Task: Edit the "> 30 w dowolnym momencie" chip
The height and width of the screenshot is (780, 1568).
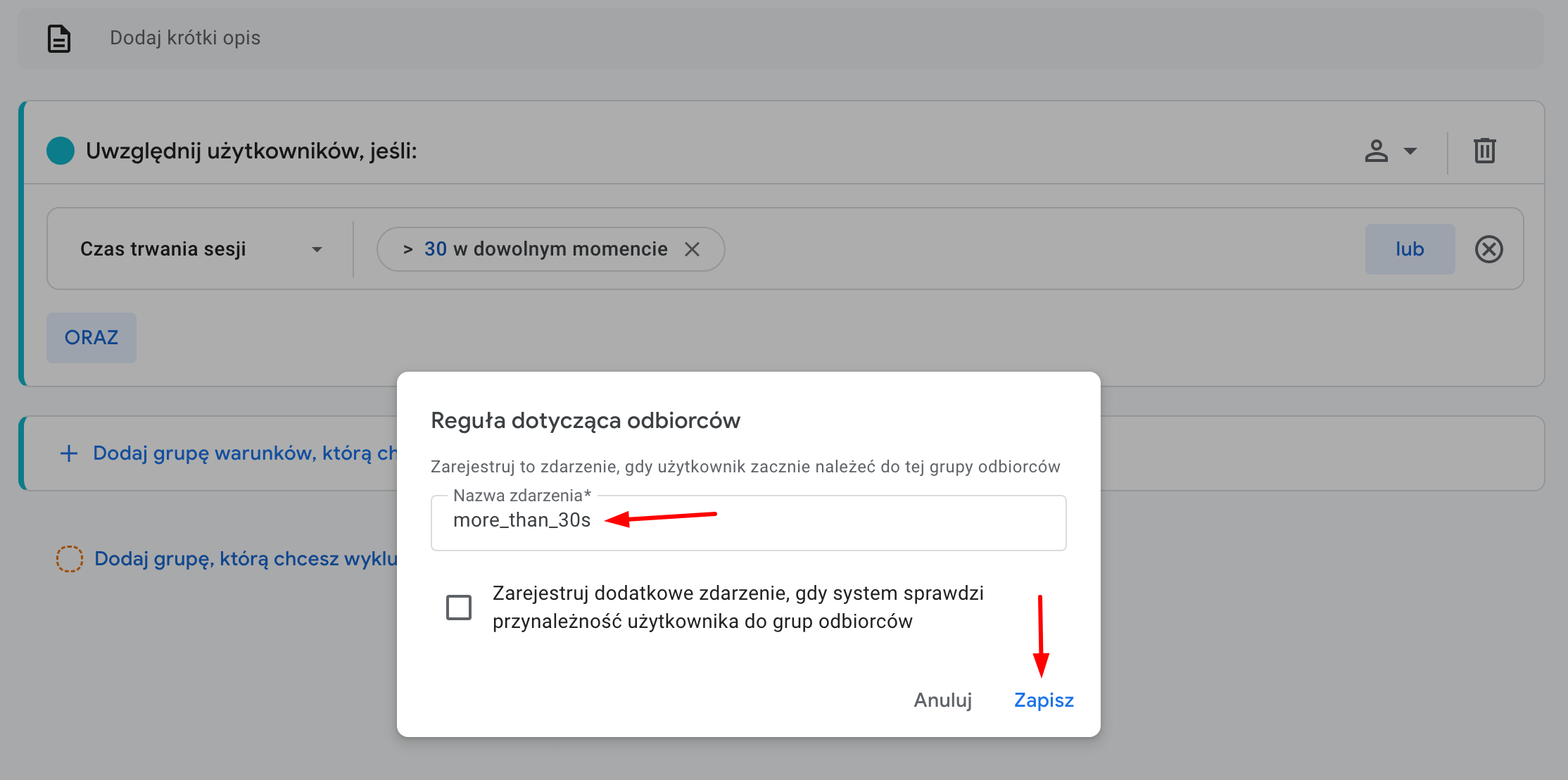Action: tap(535, 249)
